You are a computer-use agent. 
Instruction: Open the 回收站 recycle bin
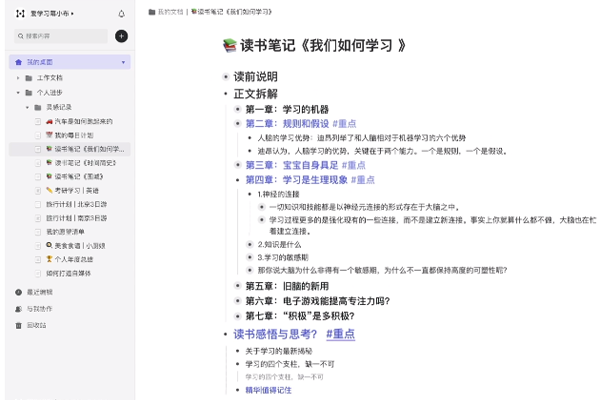click(36, 325)
